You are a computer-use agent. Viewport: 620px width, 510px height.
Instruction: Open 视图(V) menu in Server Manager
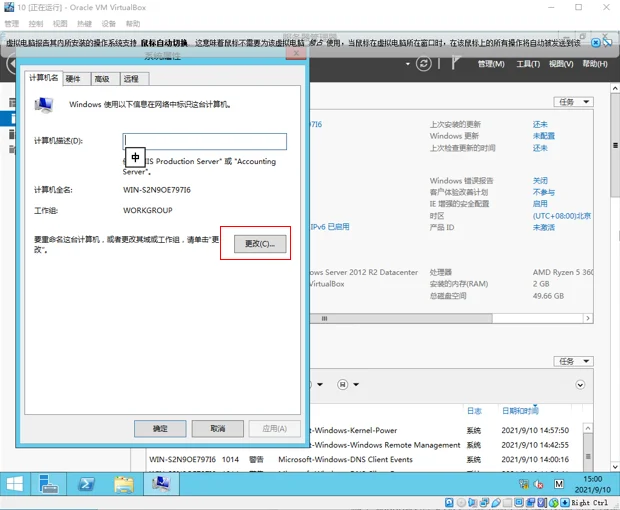[x=561, y=64]
